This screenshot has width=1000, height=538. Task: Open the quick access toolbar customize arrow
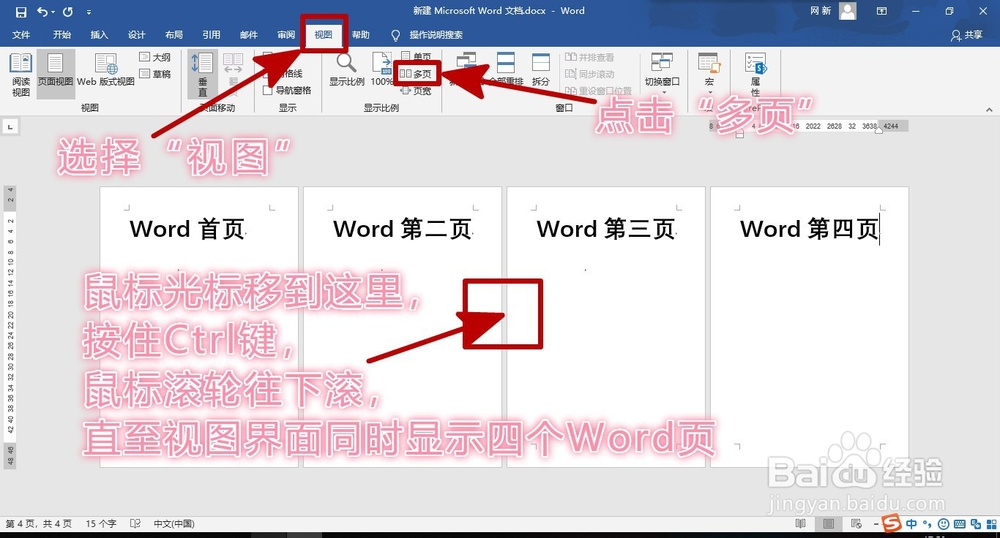(x=89, y=12)
